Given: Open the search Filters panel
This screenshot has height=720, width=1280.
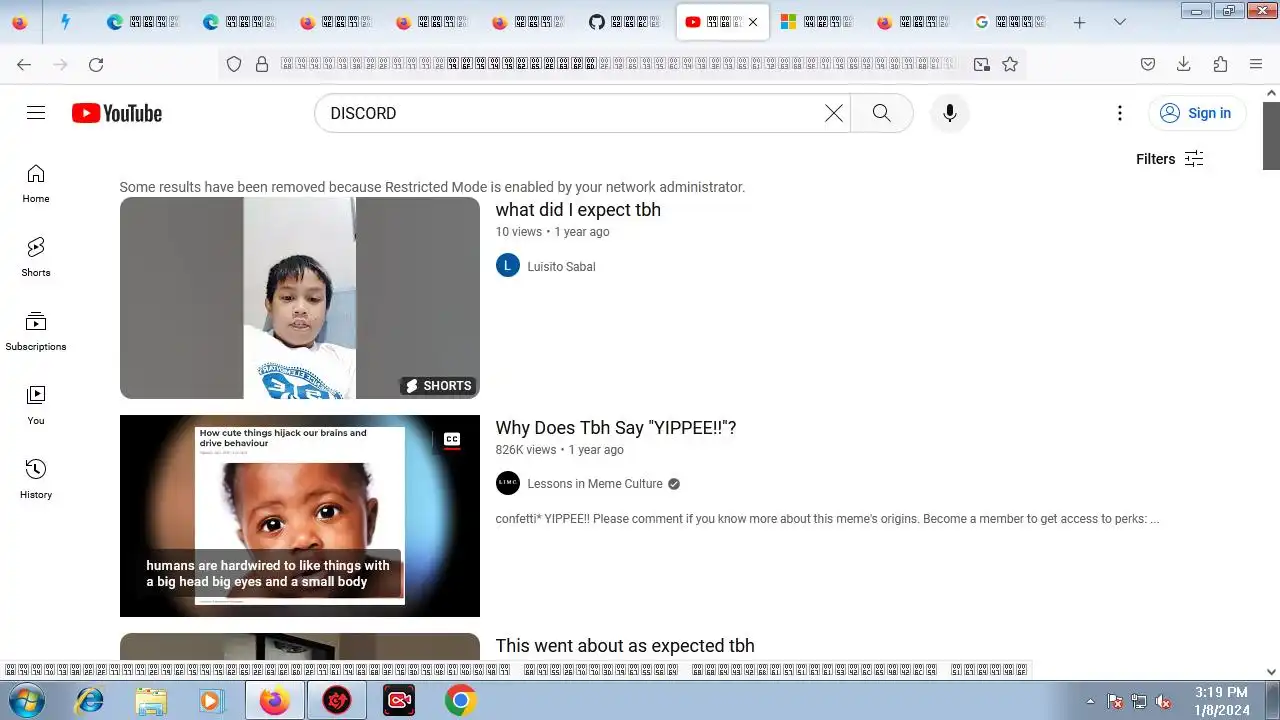Looking at the screenshot, I should point(1169,159).
